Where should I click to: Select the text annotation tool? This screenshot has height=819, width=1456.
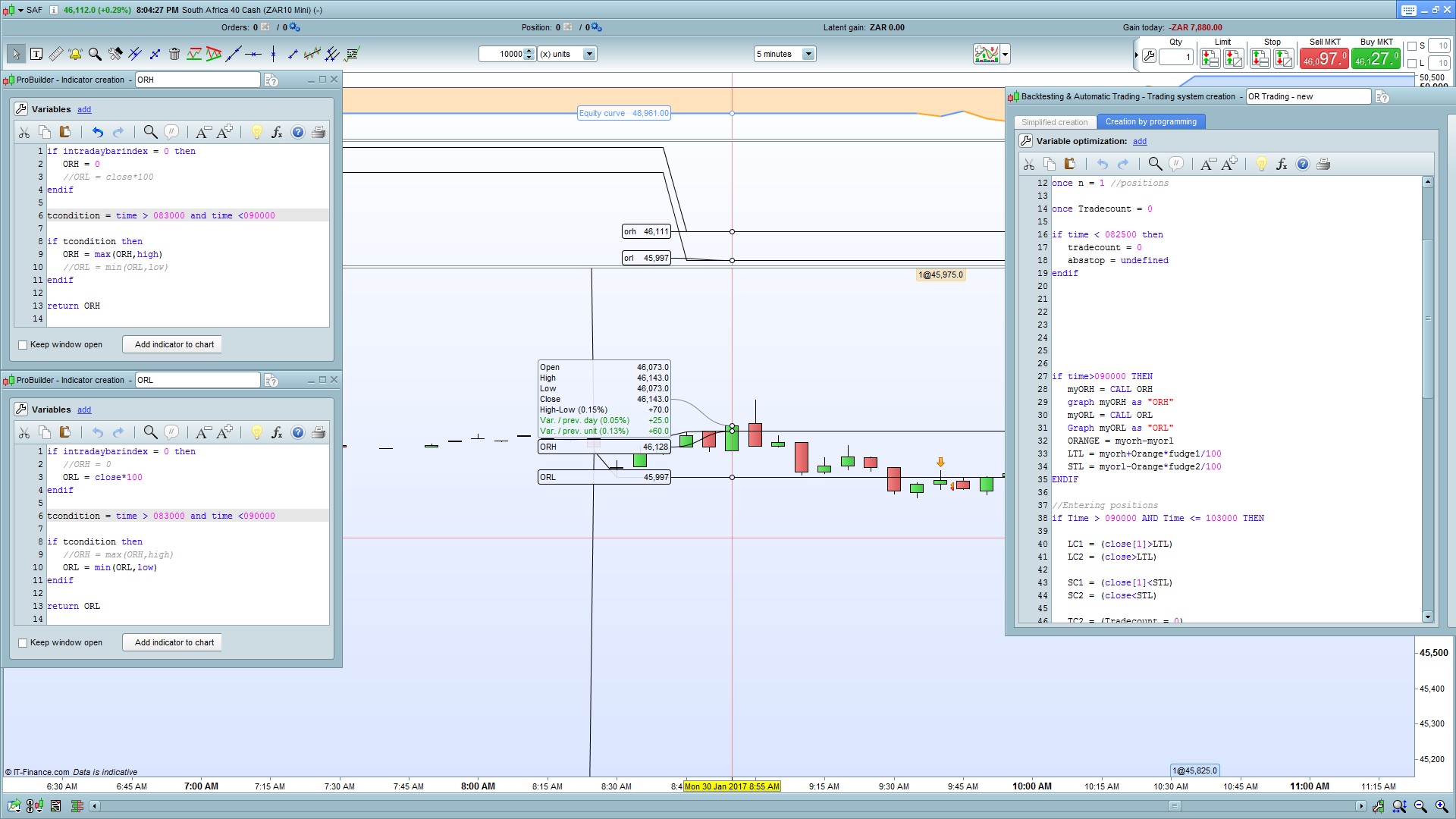pyautogui.click(x=36, y=54)
